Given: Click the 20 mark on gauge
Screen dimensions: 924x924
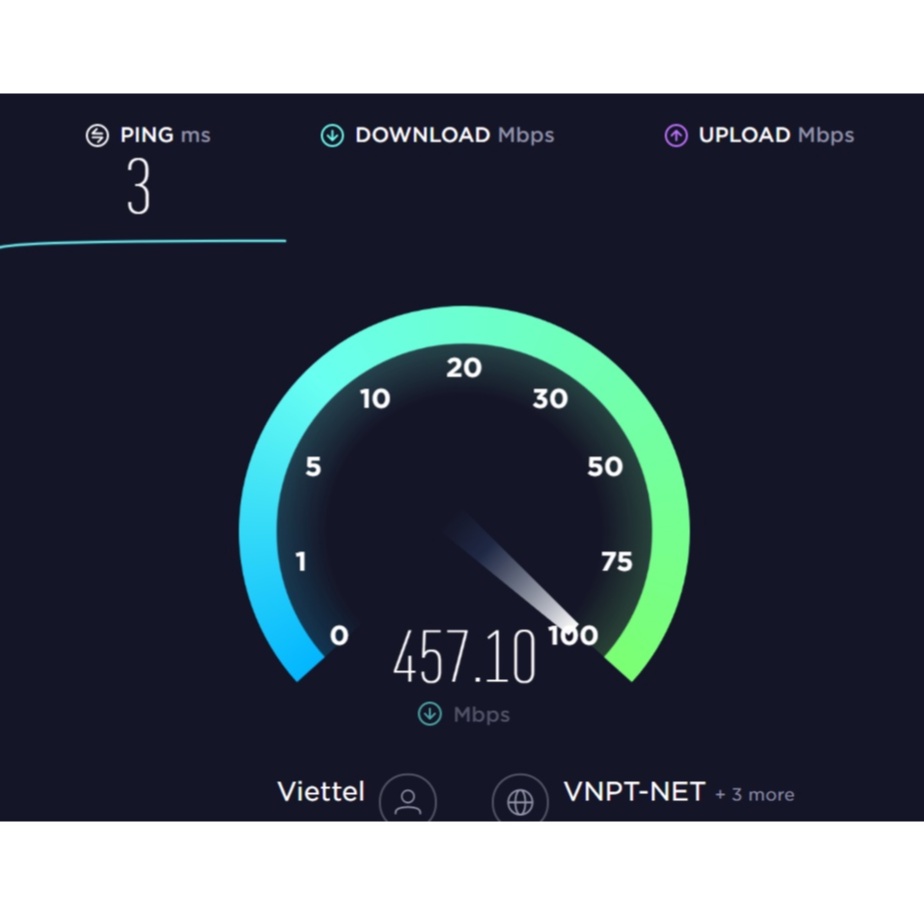Looking at the screenshot, I should pos(464,368).
